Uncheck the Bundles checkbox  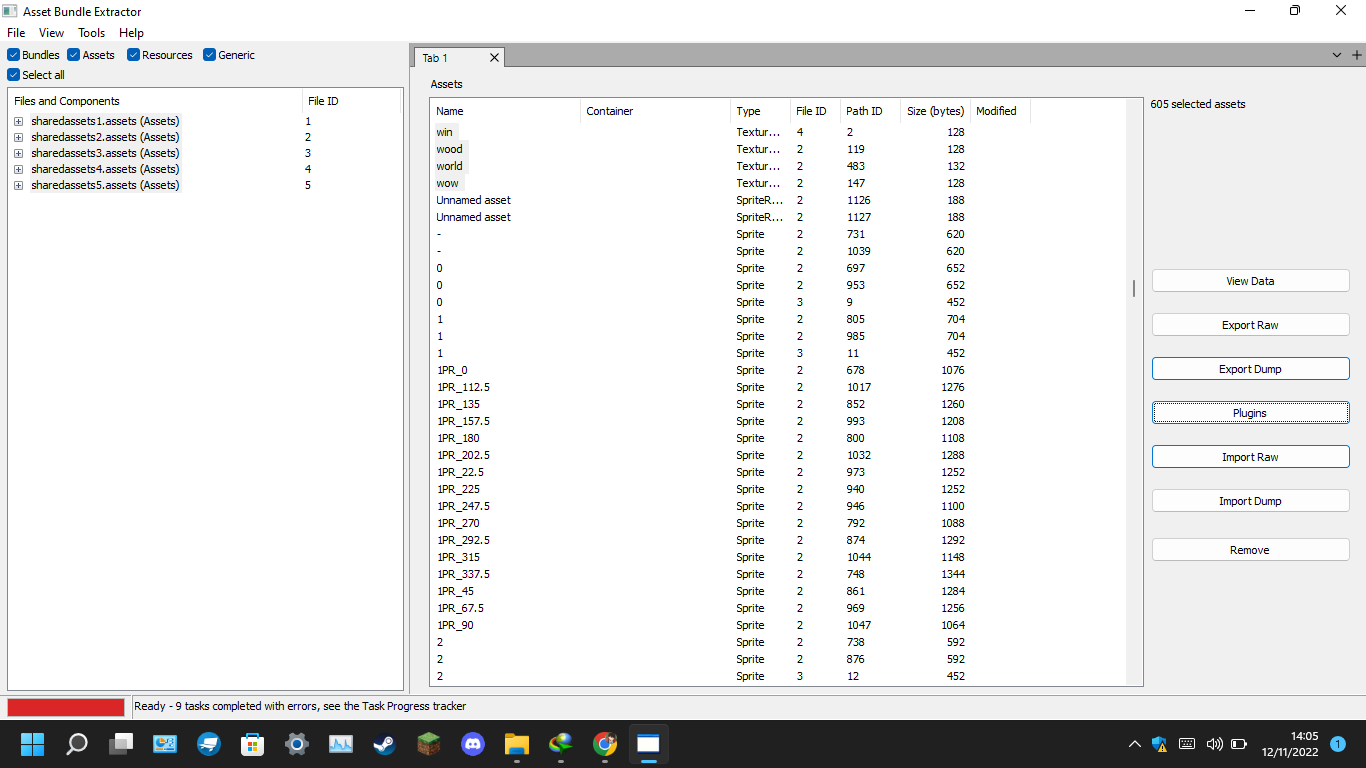(11, 55)
